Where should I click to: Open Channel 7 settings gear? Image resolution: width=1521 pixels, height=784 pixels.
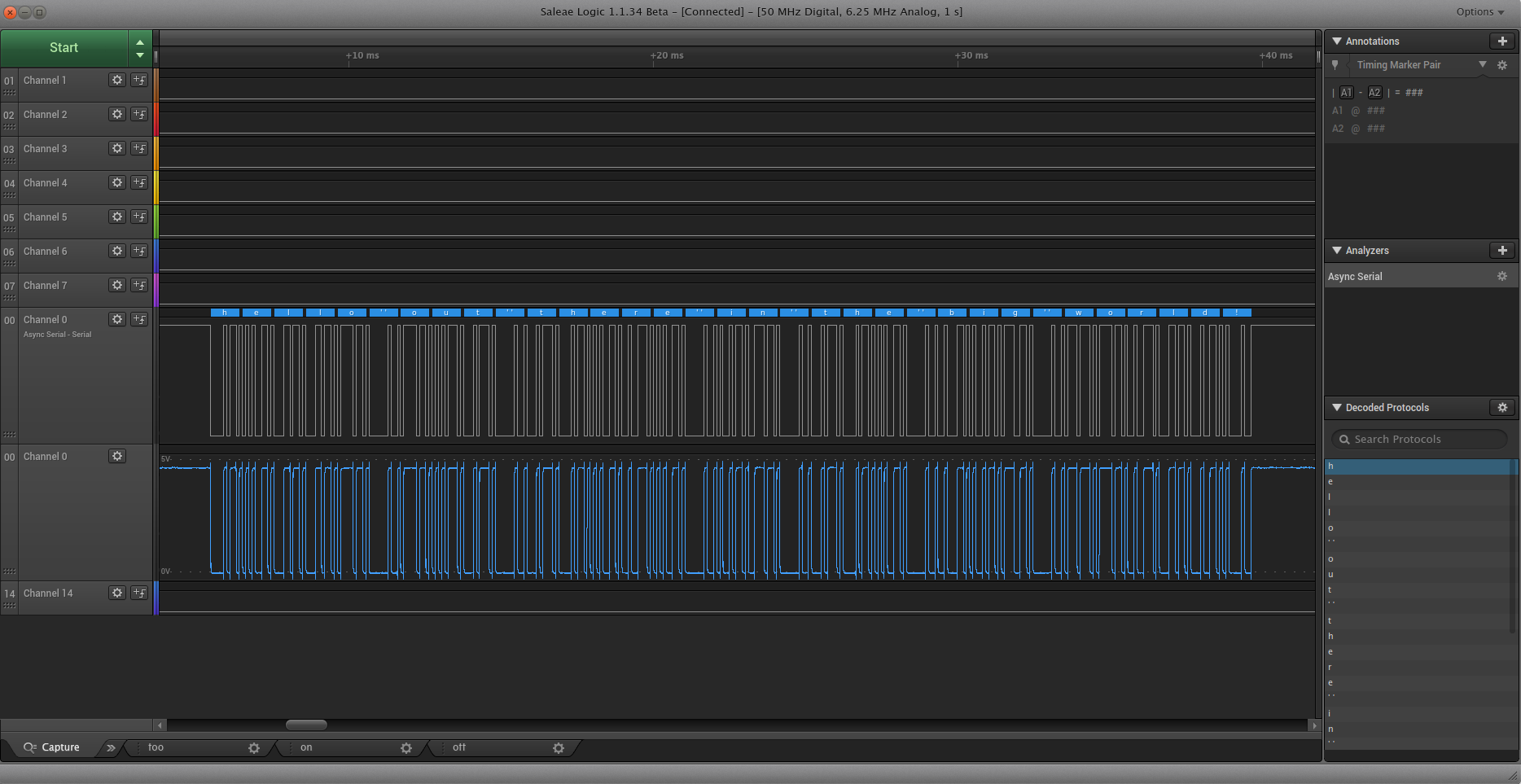(117, 285)
